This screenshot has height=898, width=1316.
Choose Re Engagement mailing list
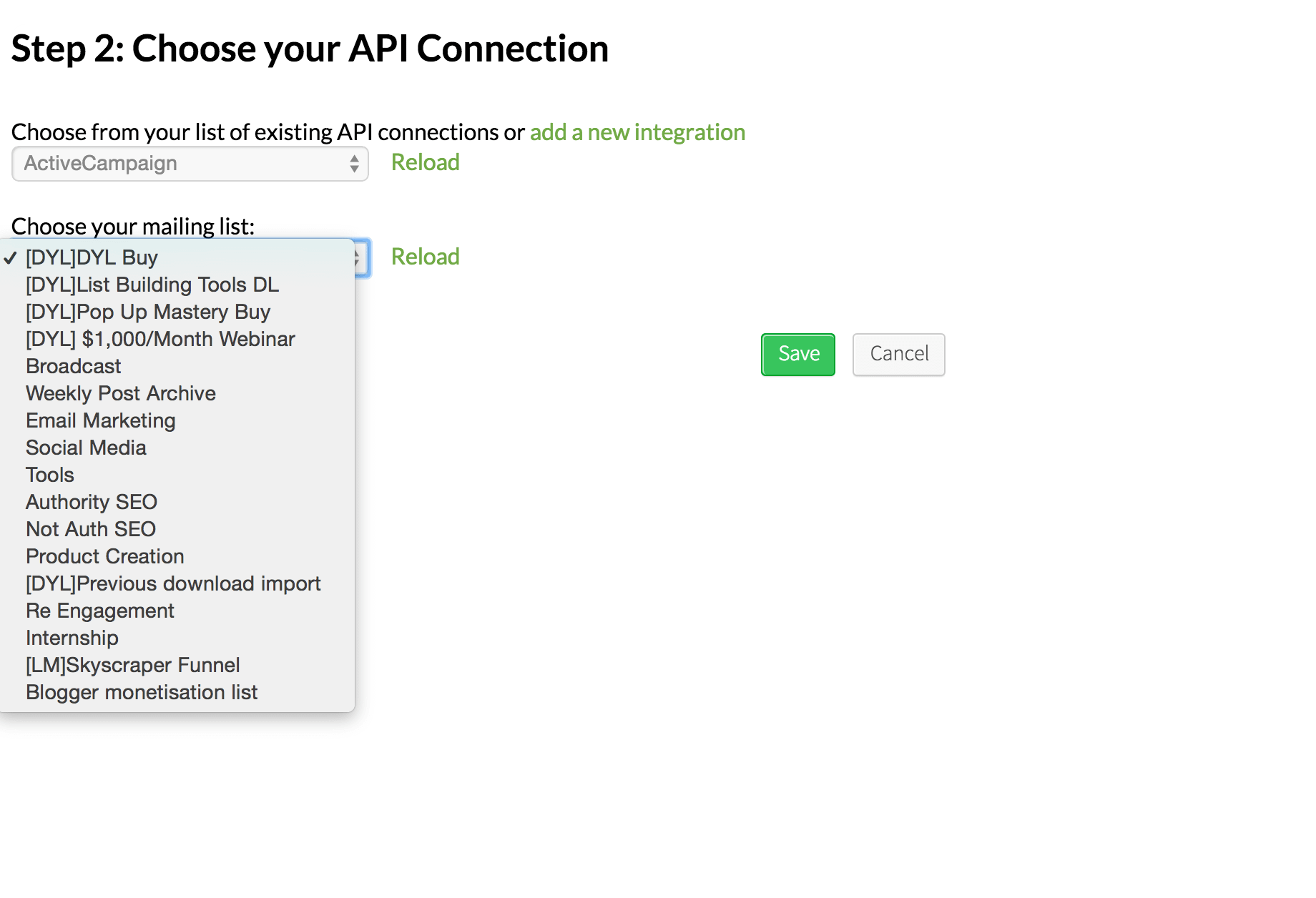point(177,611)
